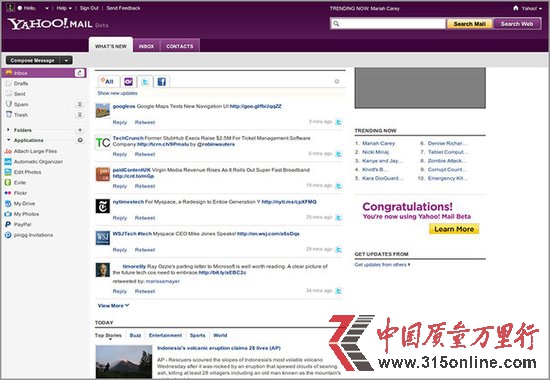
Task: Empty the Spam folder icon
Action: tap(80, 104)
